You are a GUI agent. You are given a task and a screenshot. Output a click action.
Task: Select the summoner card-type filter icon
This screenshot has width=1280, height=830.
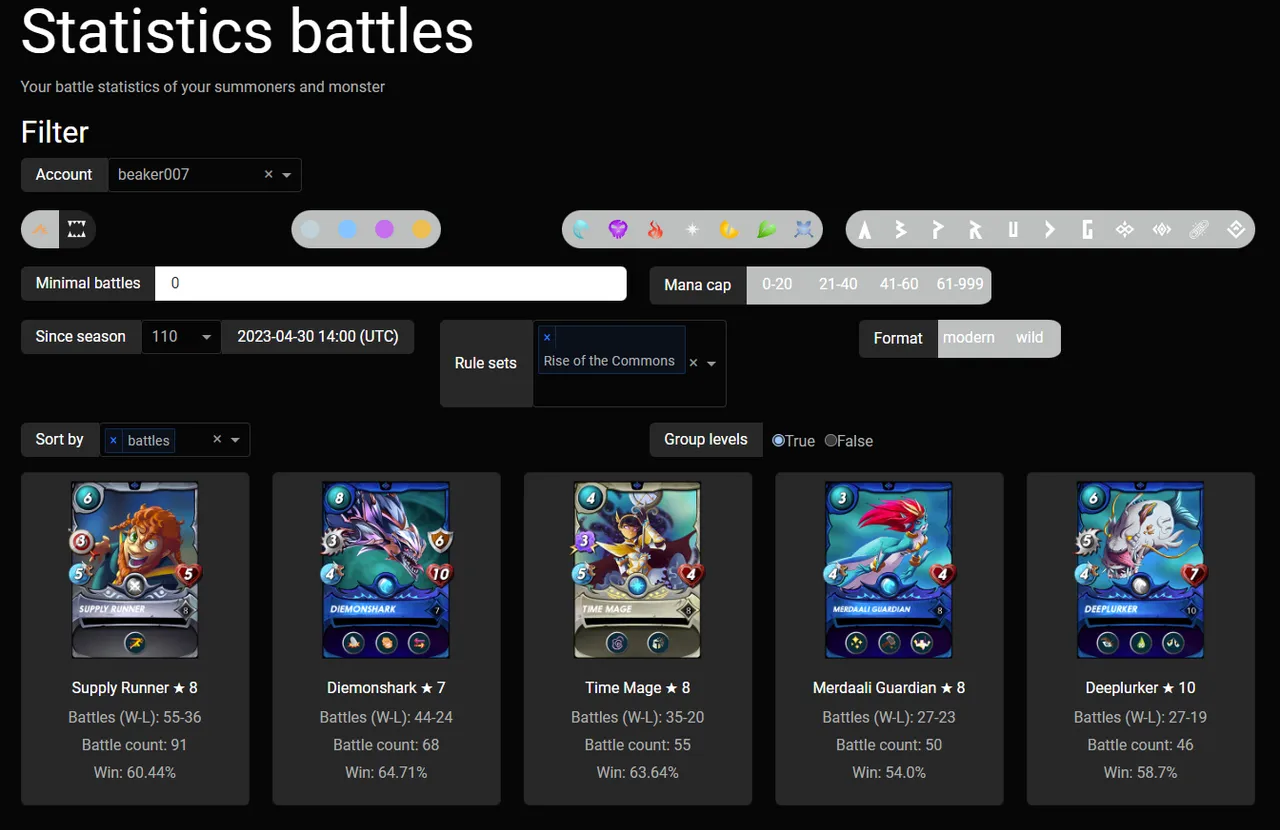pos(40,230)
